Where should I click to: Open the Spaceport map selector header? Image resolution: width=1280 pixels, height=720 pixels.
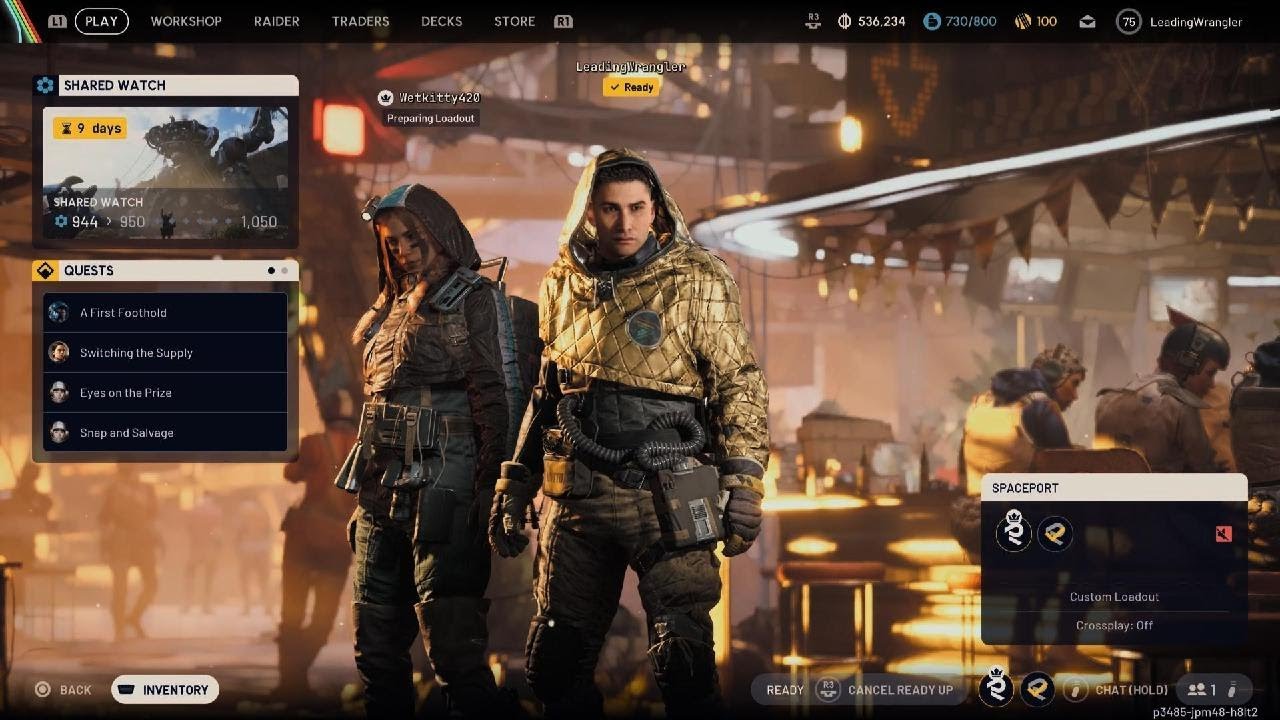click(x=1114, y=487)
